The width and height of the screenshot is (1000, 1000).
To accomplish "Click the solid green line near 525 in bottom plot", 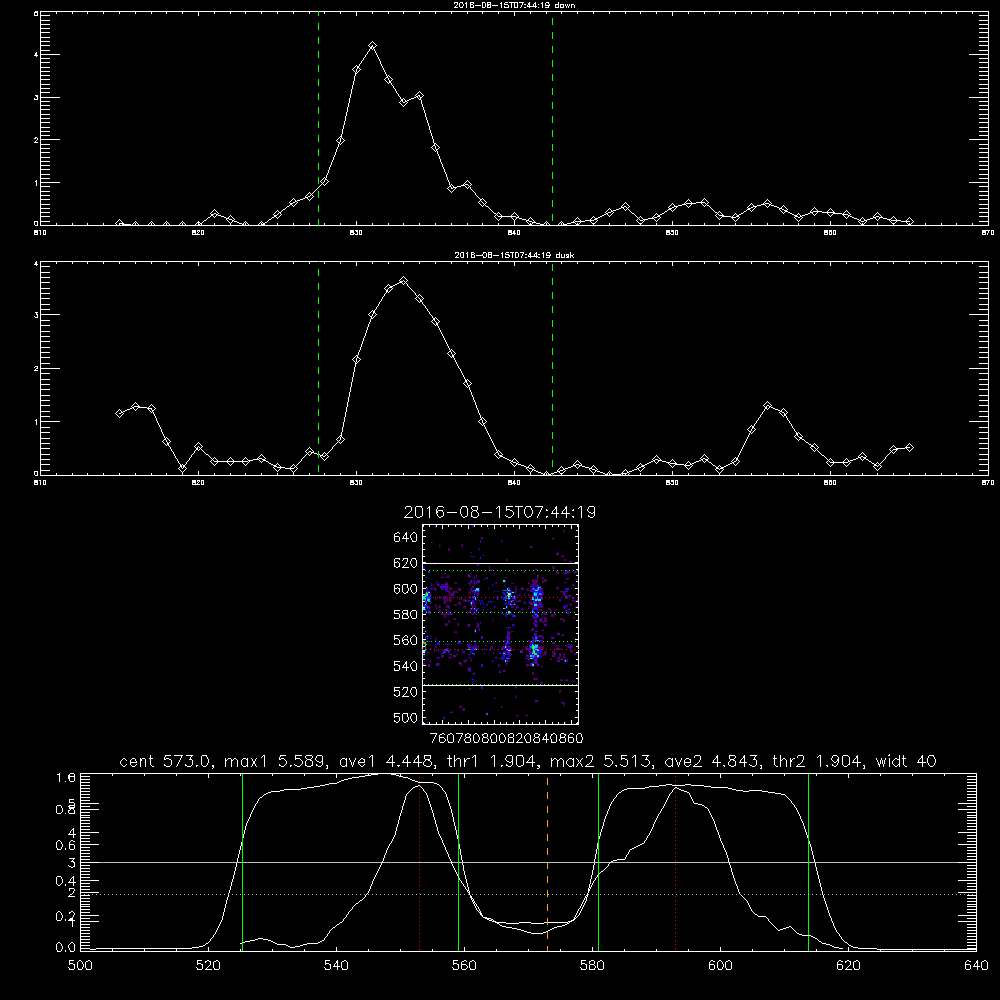I will point(242,861).
